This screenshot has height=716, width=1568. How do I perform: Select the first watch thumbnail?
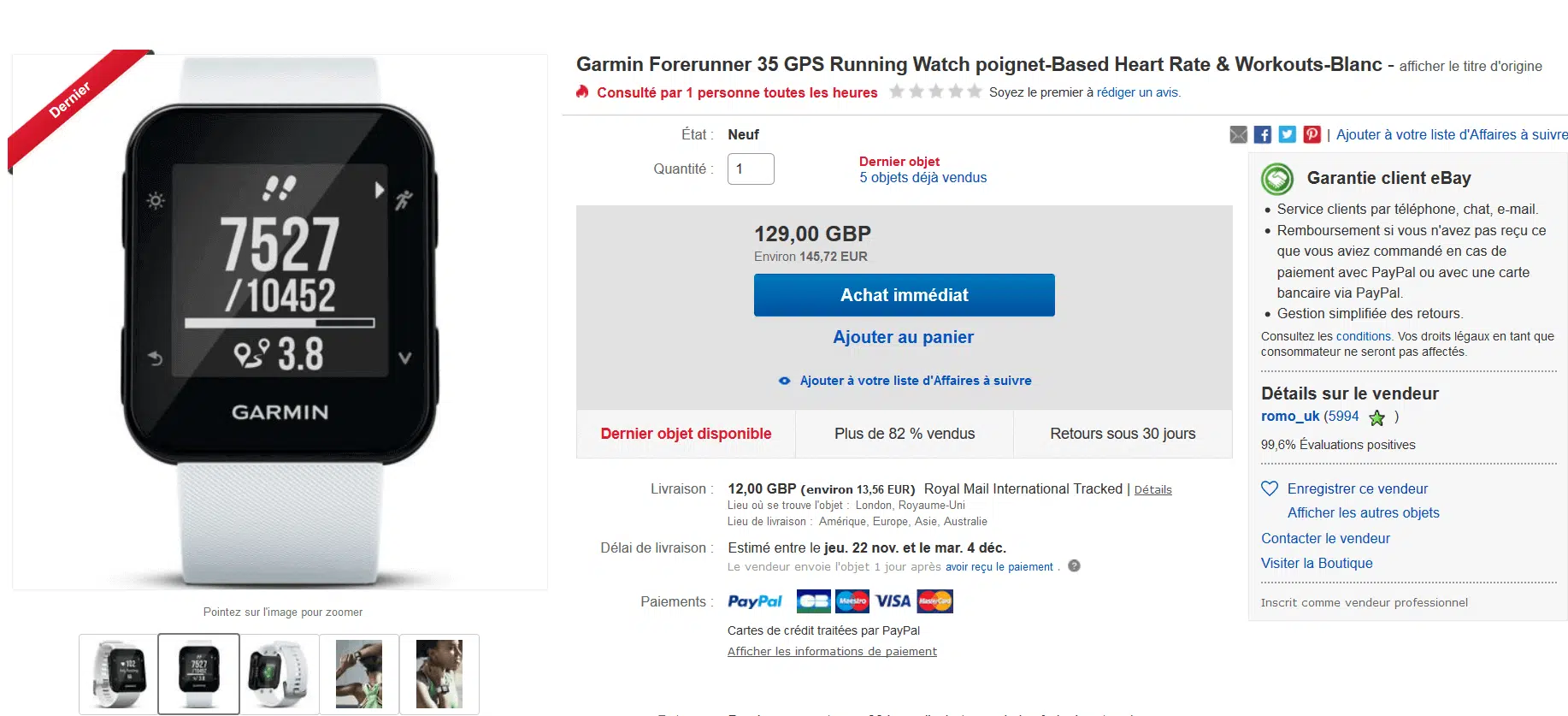tap(119, 673)
